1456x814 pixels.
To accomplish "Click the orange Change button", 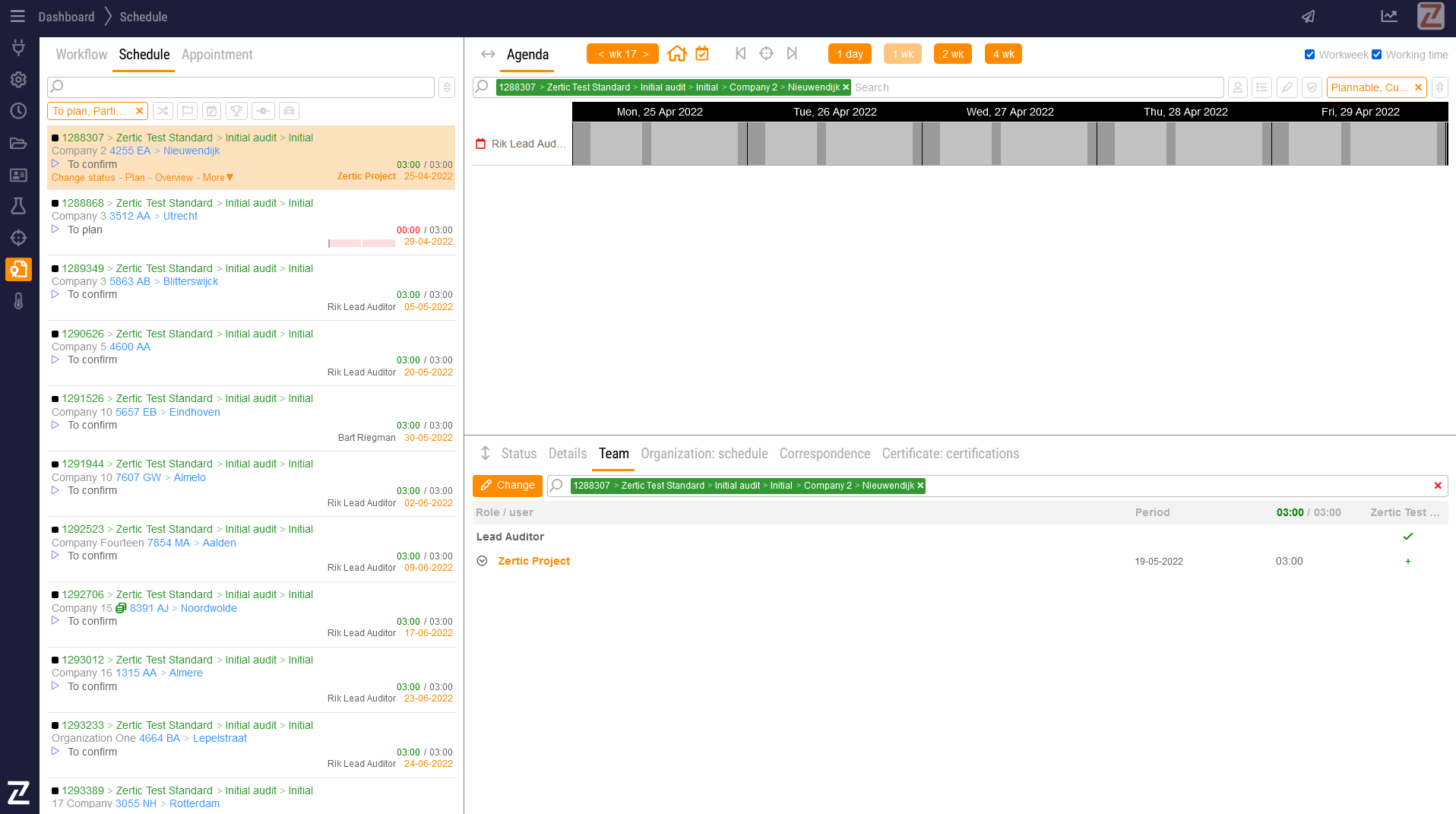I will pyautogui.click(x=507, y=486).
